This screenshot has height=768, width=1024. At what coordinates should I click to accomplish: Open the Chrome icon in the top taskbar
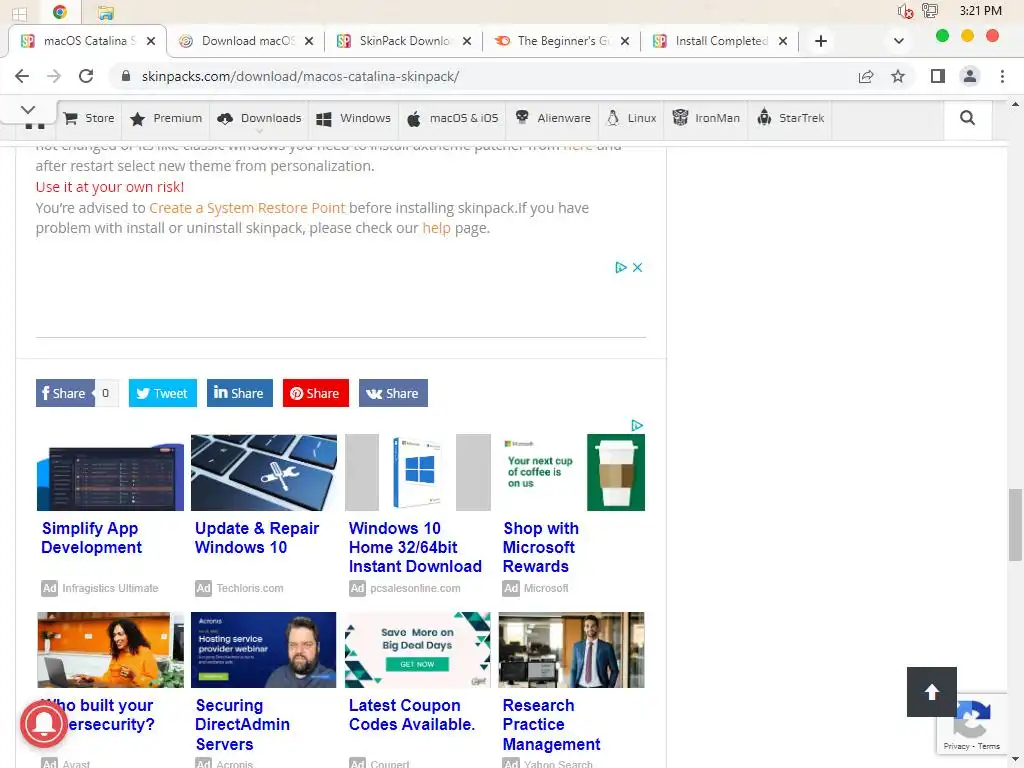(59, 12)
